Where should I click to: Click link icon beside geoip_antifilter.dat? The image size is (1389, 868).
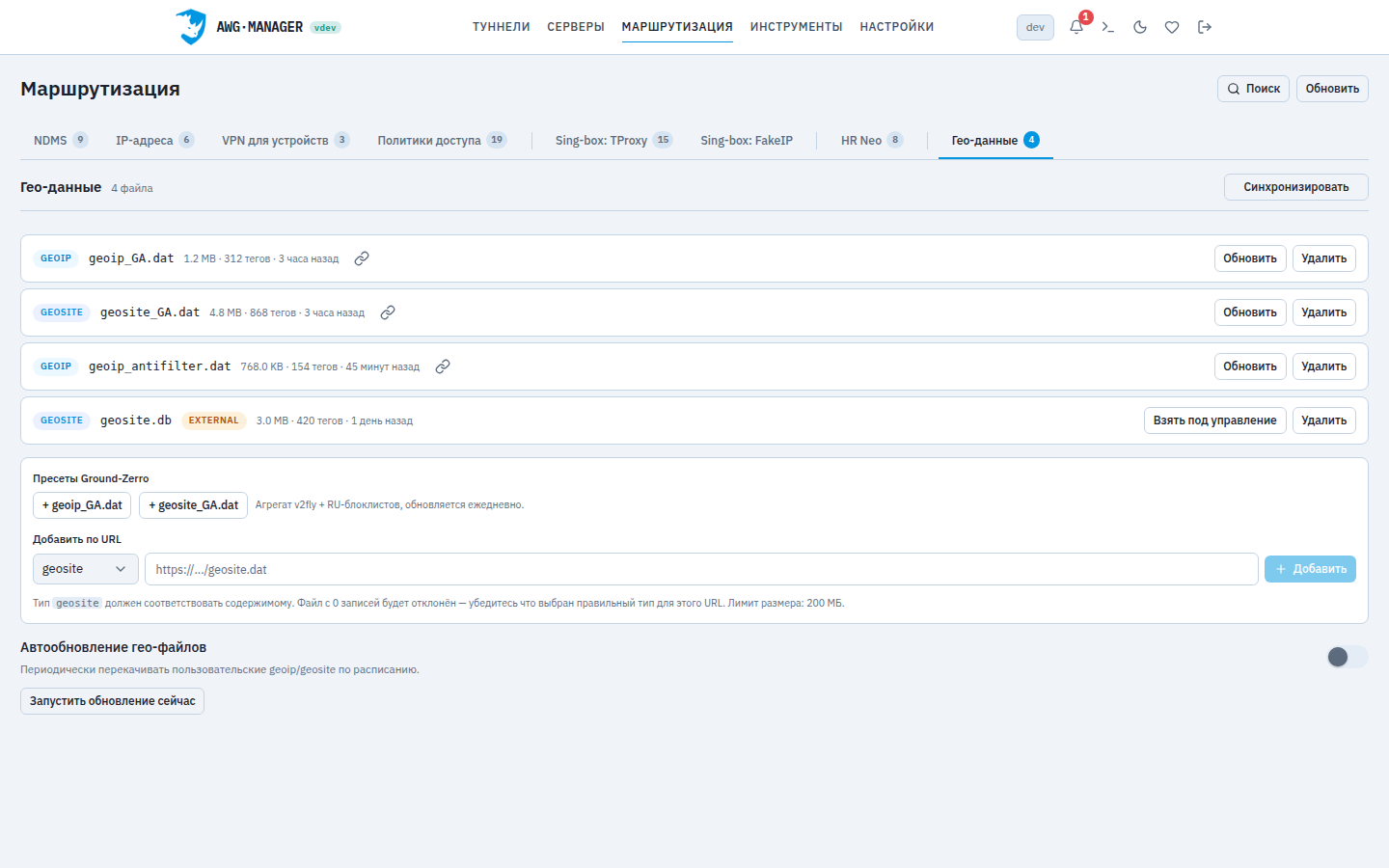pyautogui.click(x=443, y=366)
